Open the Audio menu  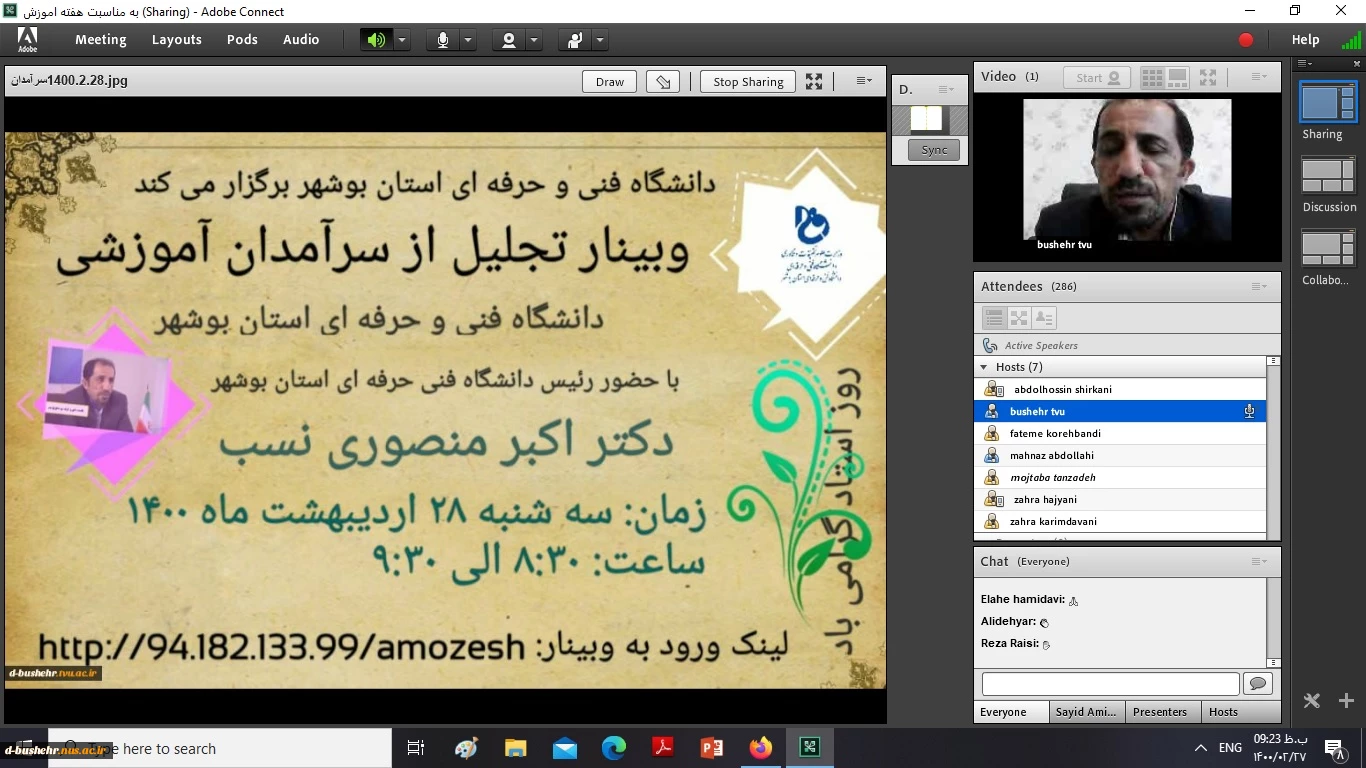pyautogui.click(x=301, y=40)
